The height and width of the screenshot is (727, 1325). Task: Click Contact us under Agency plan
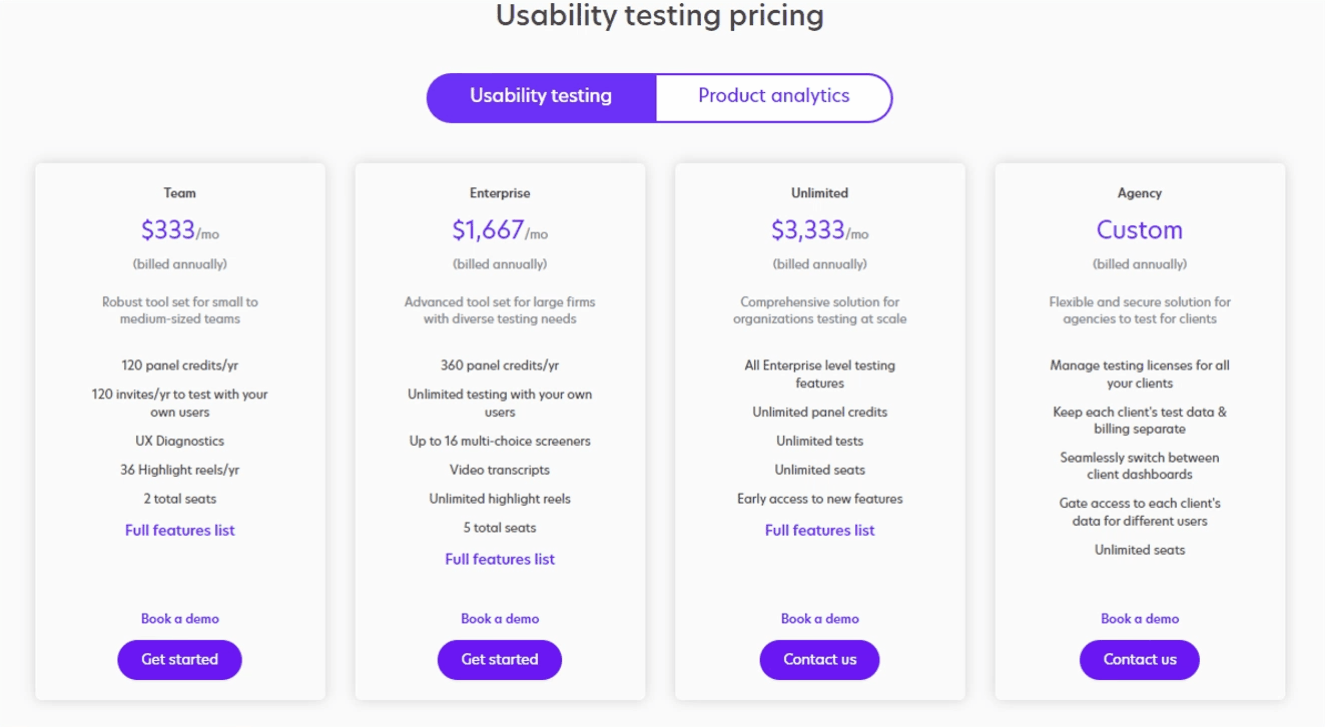pyautogui.click(x=1140, y=660)
